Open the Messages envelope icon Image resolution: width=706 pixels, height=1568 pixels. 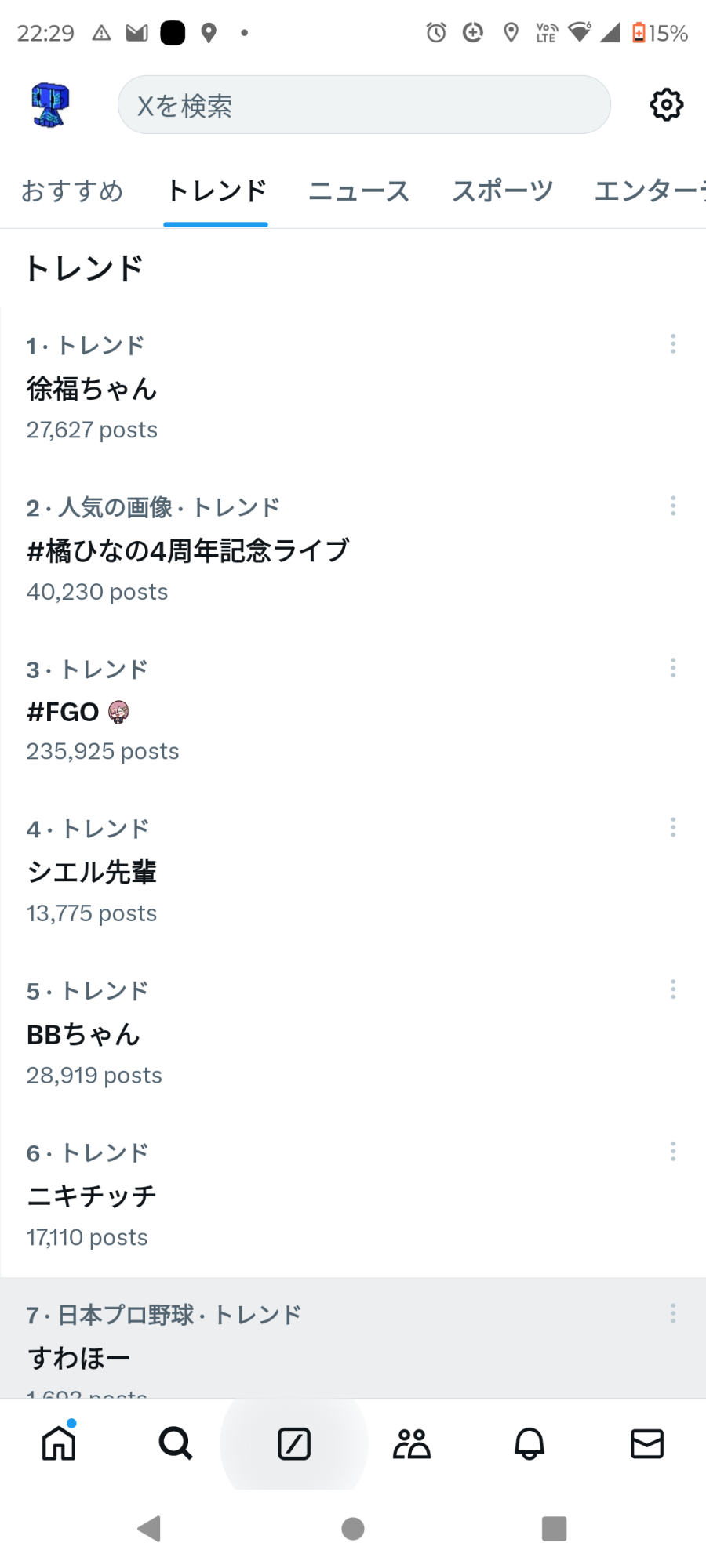[x=647, y=1443]
